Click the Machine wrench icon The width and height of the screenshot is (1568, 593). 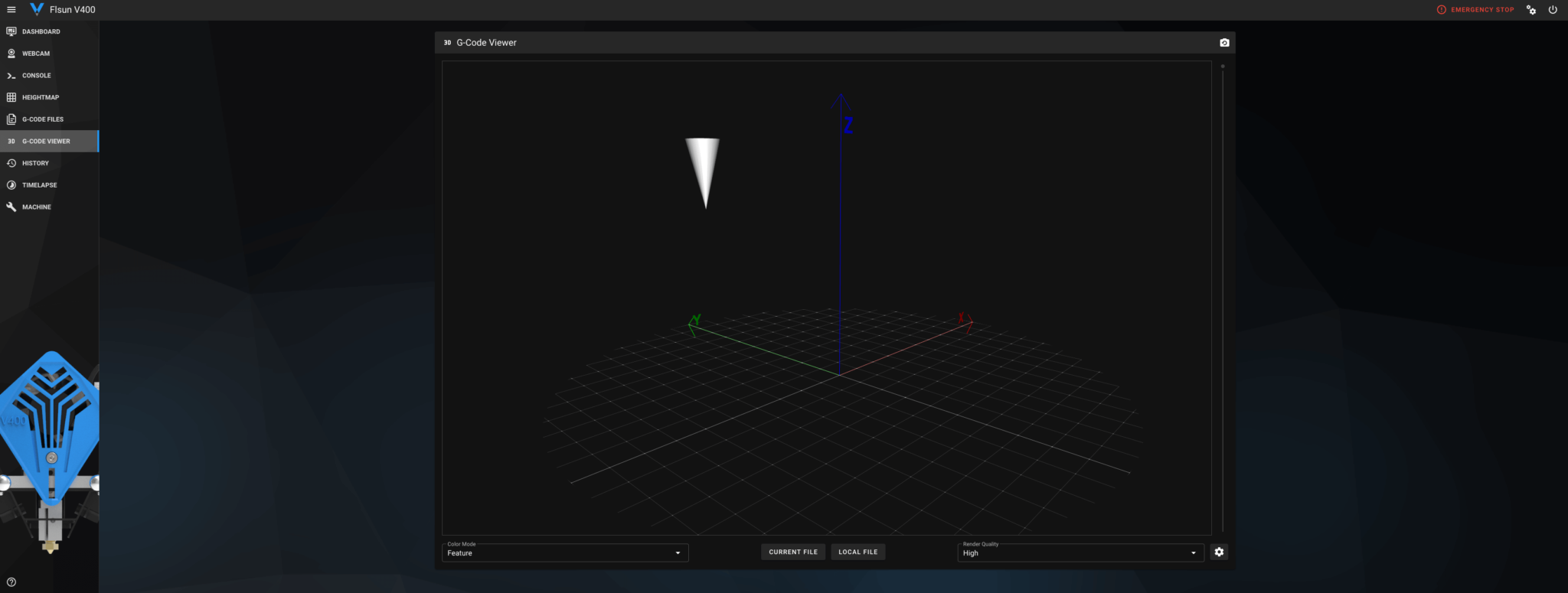pos(11,207)
